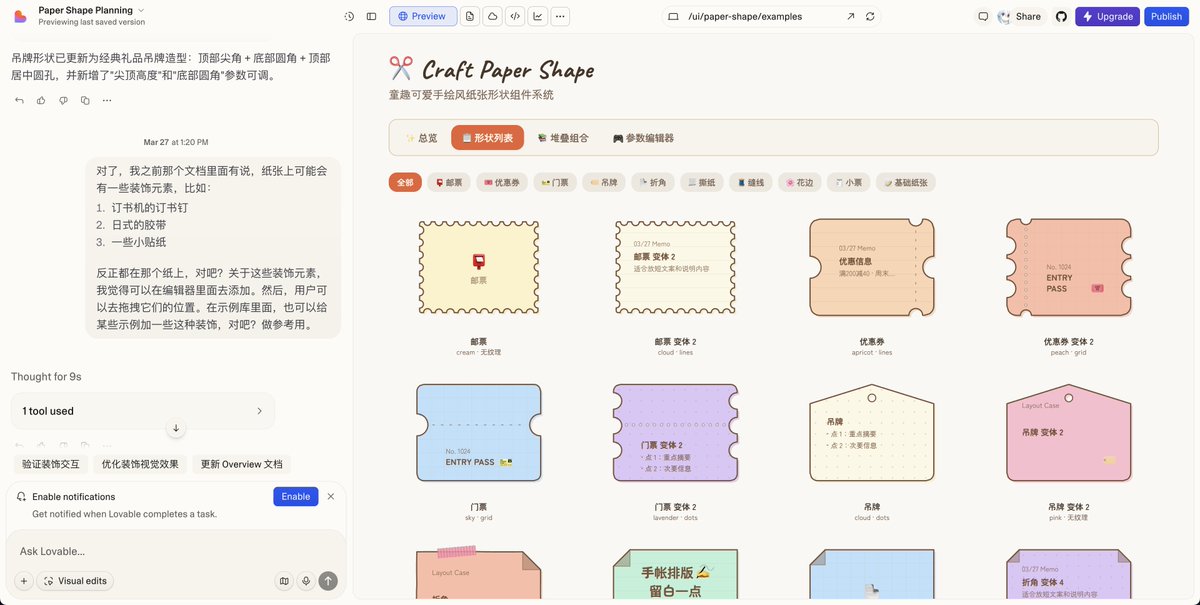Open the analytics chart icon
Screen dimensions: 1200x605
[538, 16]
